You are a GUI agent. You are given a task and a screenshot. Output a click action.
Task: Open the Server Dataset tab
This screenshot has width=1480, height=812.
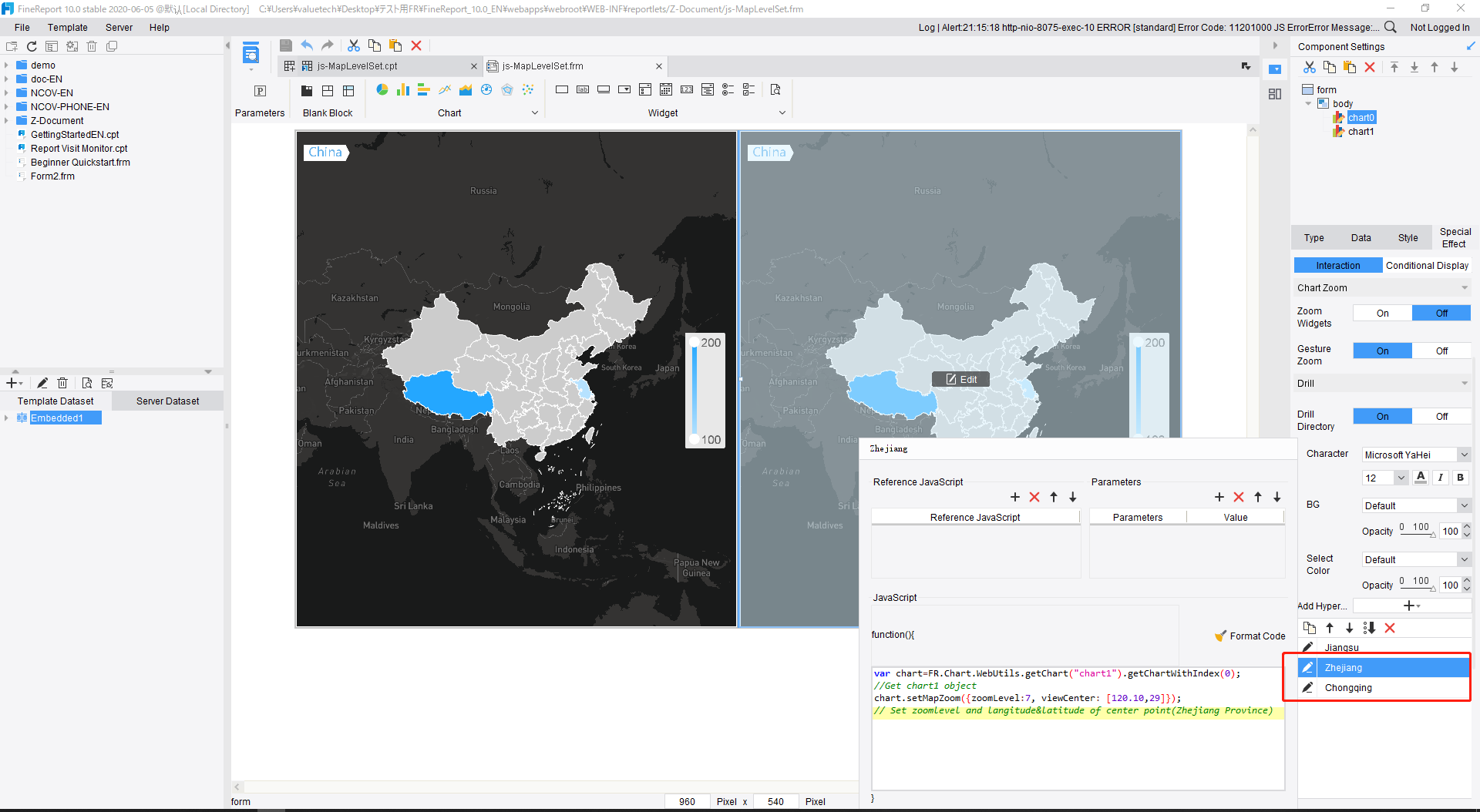[x=167, y=401]
